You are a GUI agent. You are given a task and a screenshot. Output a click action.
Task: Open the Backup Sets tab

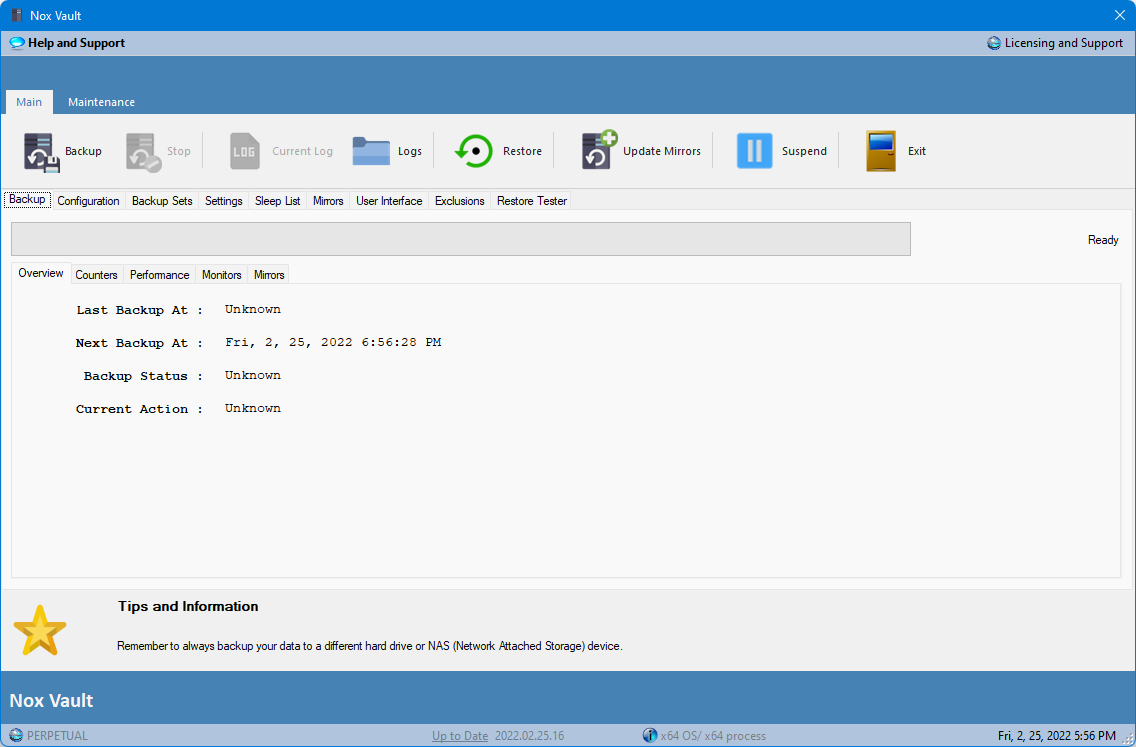(162, 201)
